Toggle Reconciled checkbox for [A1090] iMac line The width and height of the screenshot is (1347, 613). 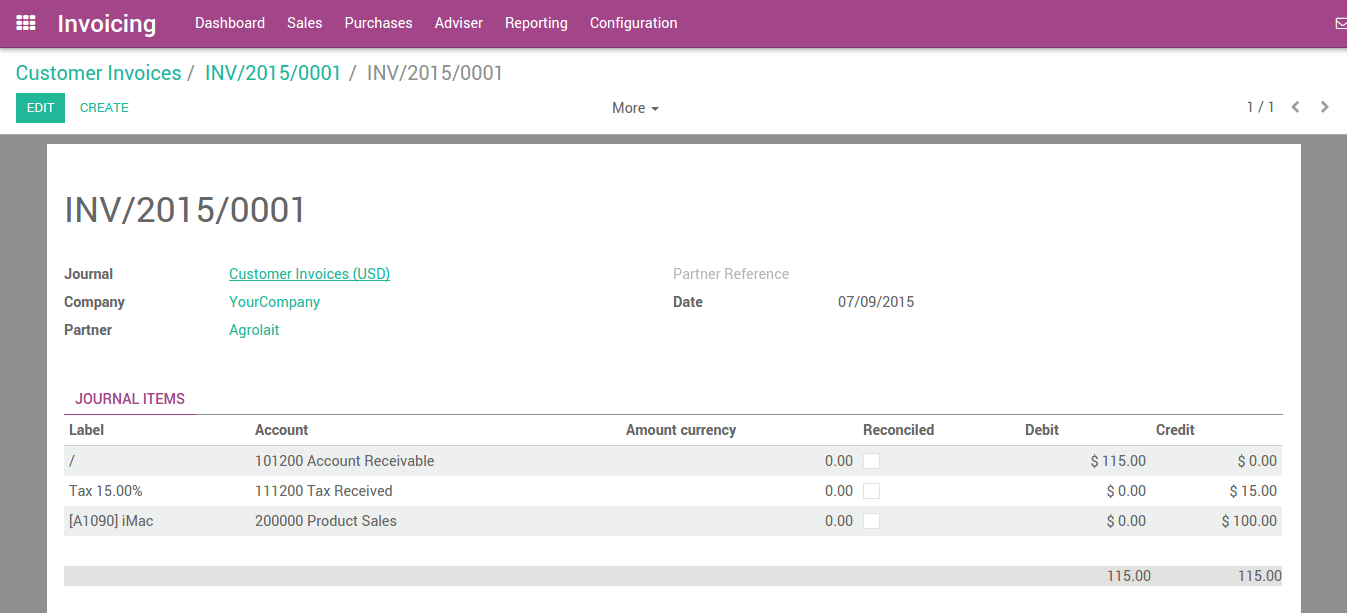(x=871, y=521)
